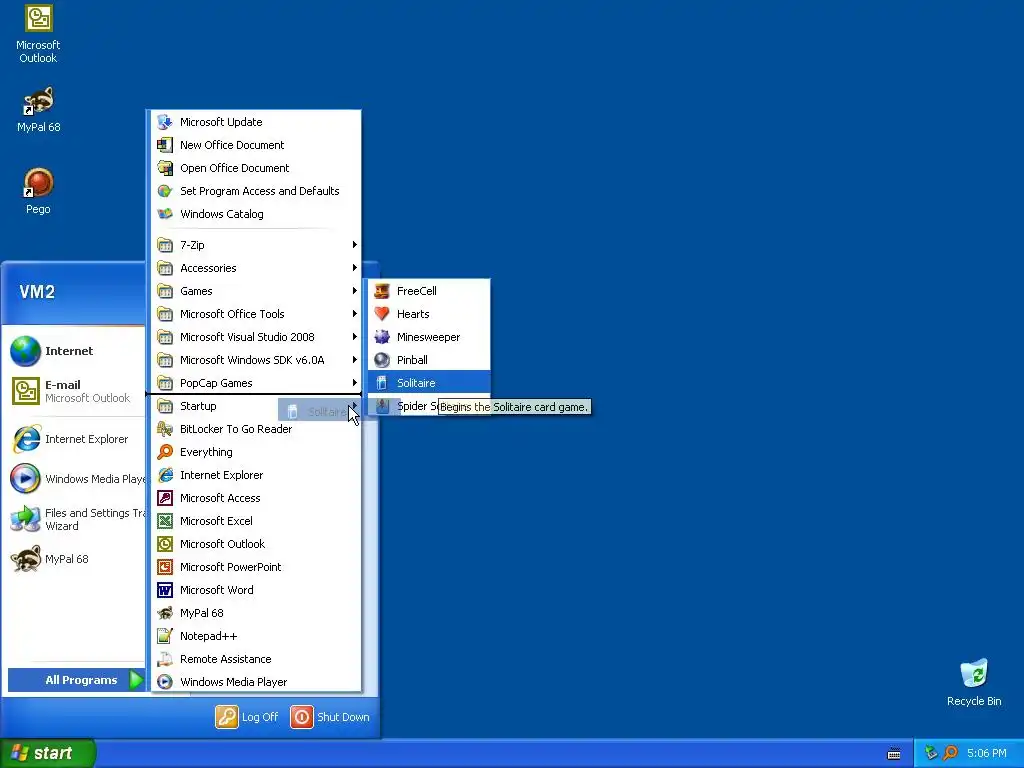Click the taskbar clock showing 5:06 PM
The height and width of the screenshot is (768, 1024).
[x=987, y=754]
